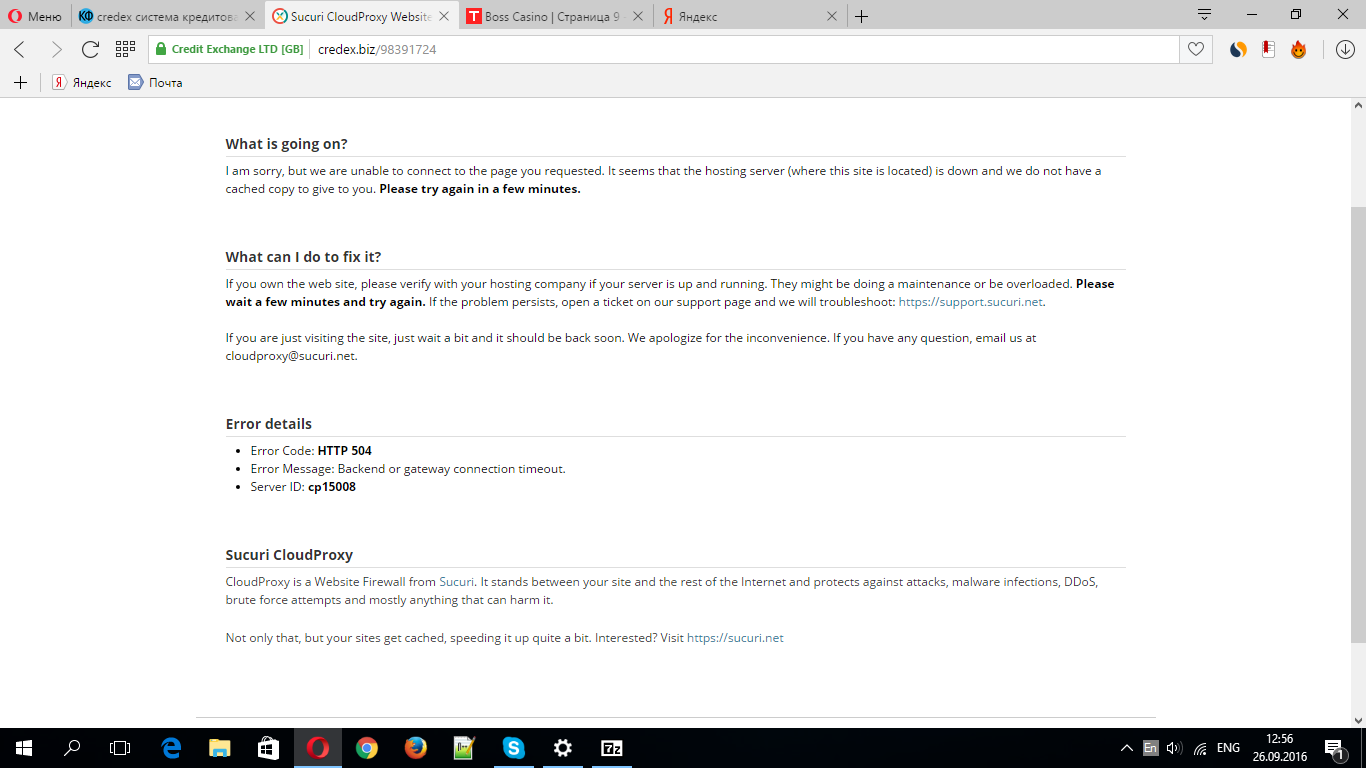Screen dimensions: 1366x768
Task: Open Windows Store from taskbar
Action: [x=268, y=748]
